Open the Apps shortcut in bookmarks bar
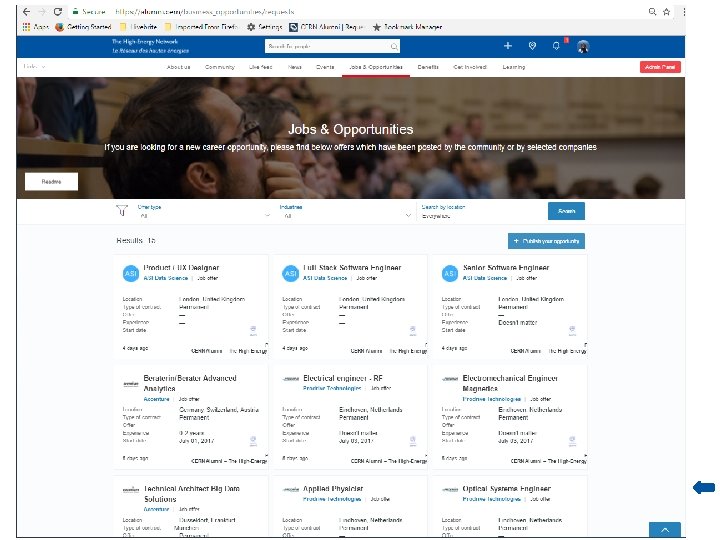 [x=36, y=27]
